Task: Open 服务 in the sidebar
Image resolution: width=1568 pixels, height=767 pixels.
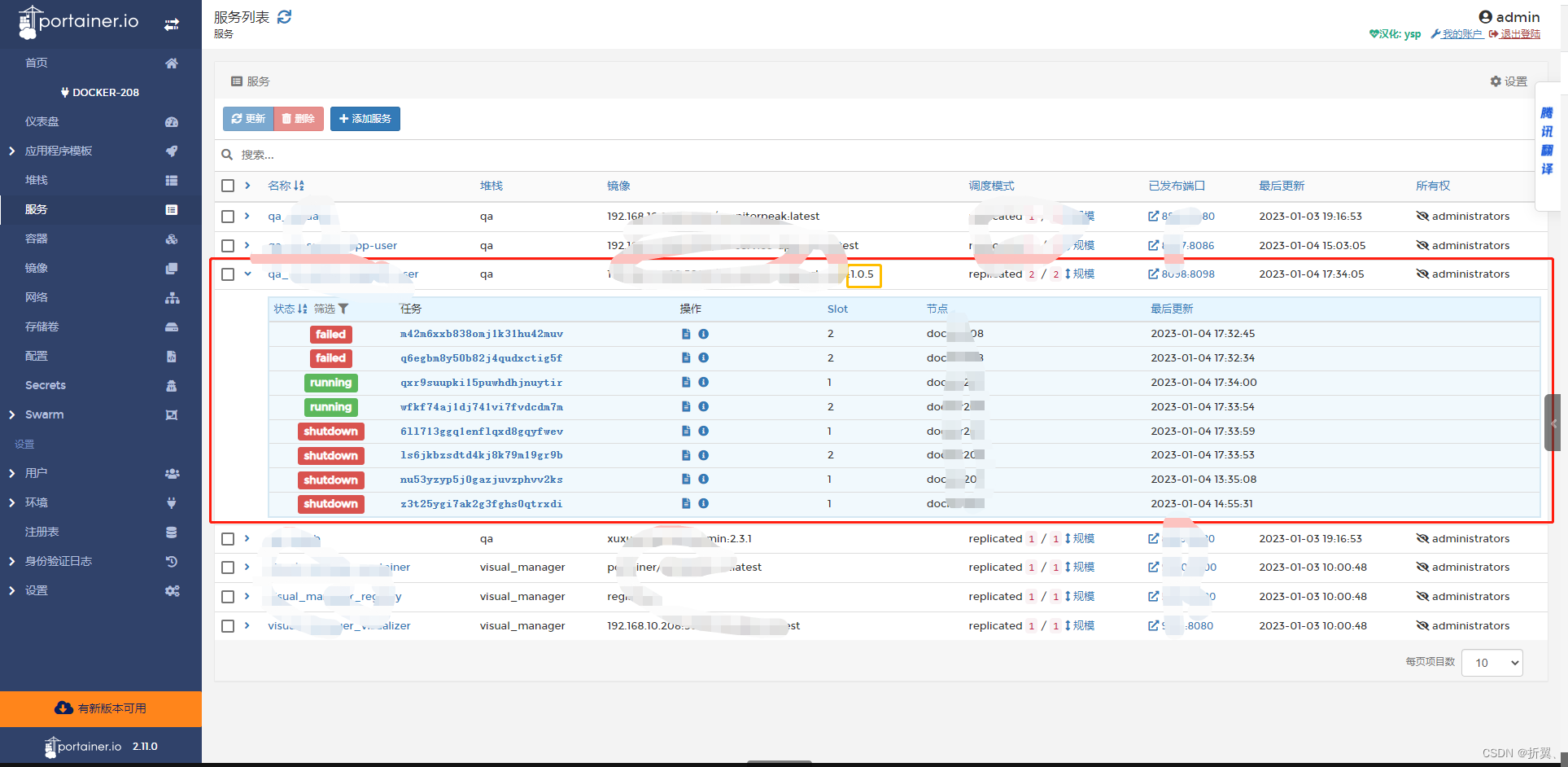Action: point(101,209)
